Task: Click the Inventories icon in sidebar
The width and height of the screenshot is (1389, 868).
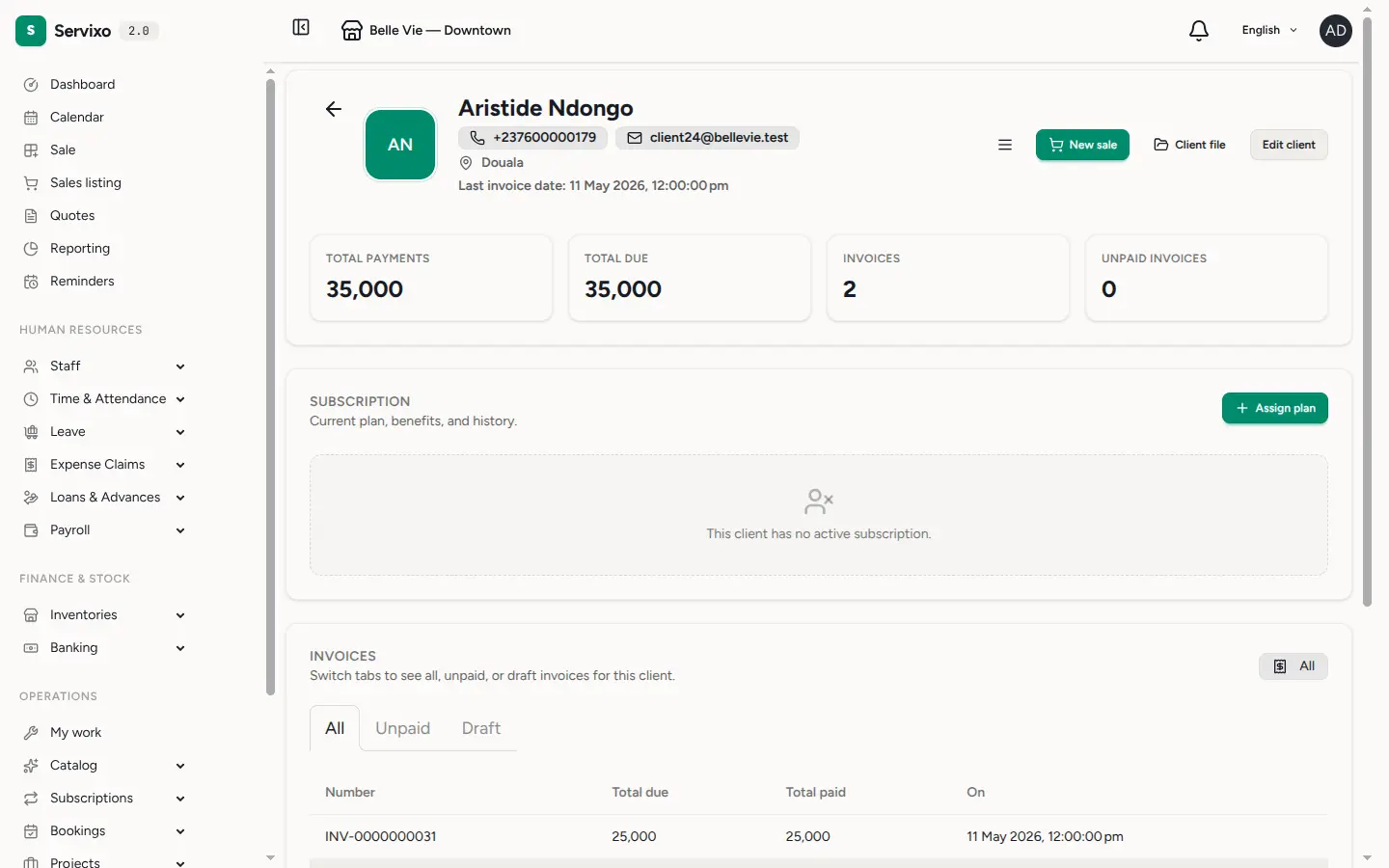Action: tap(31, 615)
